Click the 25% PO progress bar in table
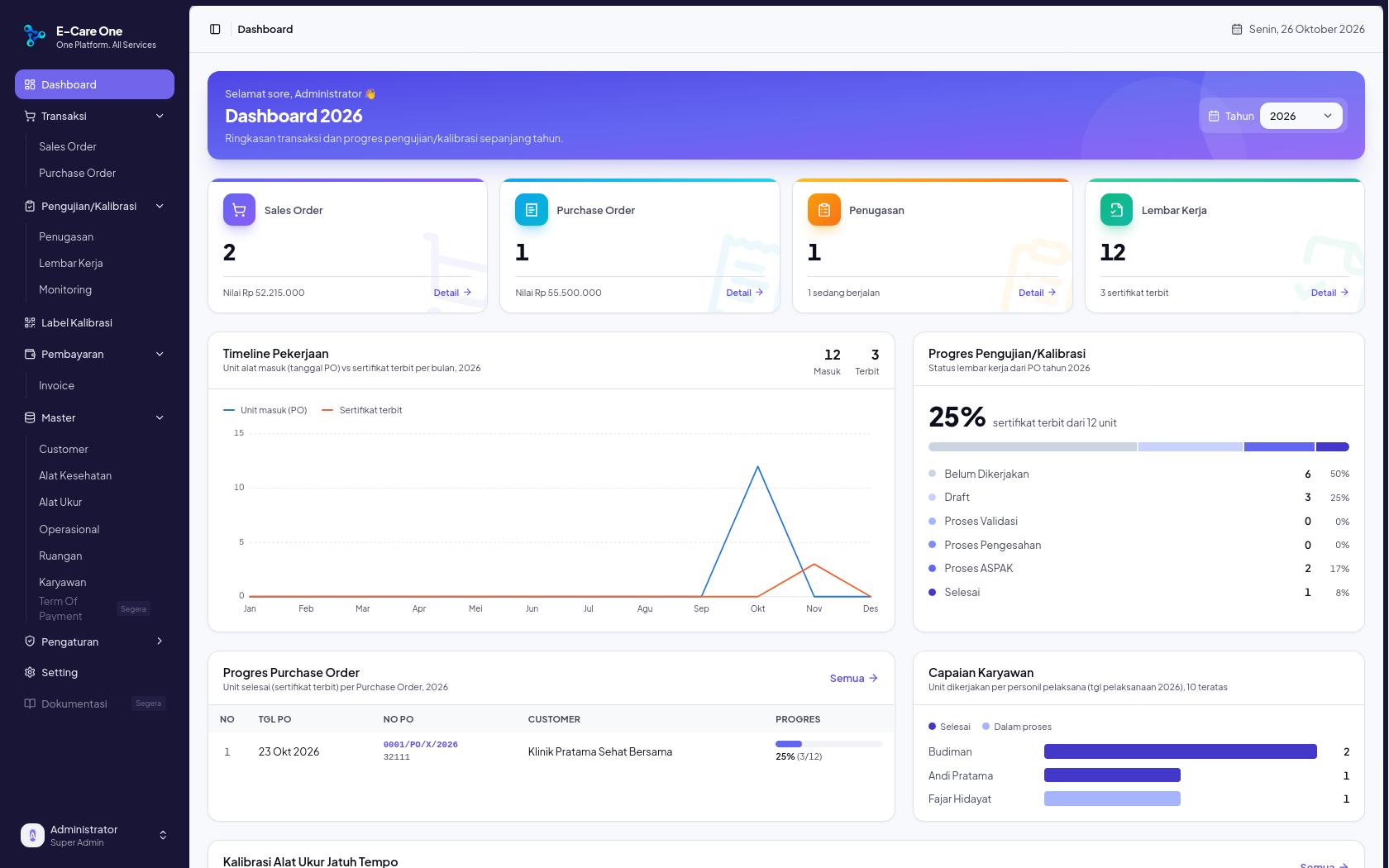Image resolution: width=1389 pixels, height=868 pixels. tap(828, 744)
